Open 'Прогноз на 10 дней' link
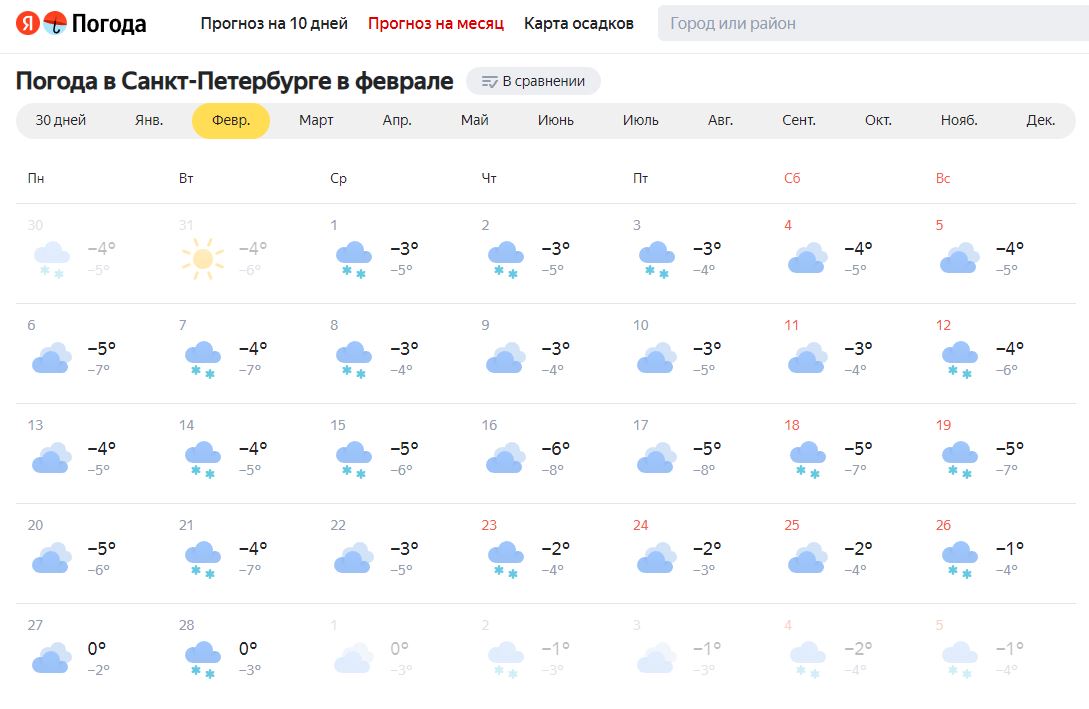Screen dimensions: 1089x709 (274, 23)
